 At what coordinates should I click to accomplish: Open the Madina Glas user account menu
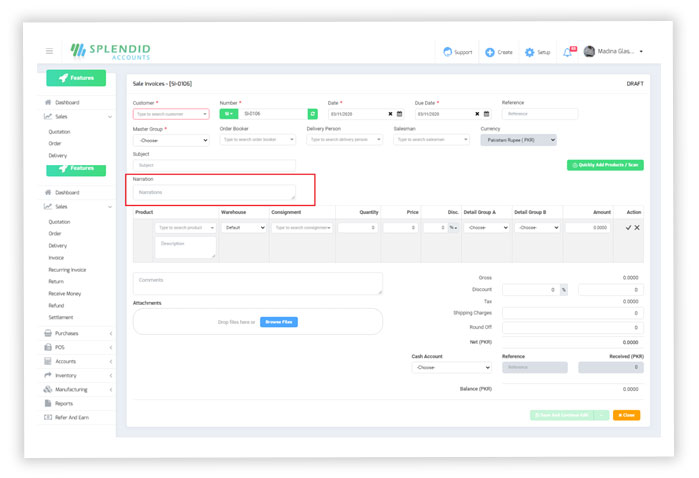pyautogui.click(x=613, y=52)
